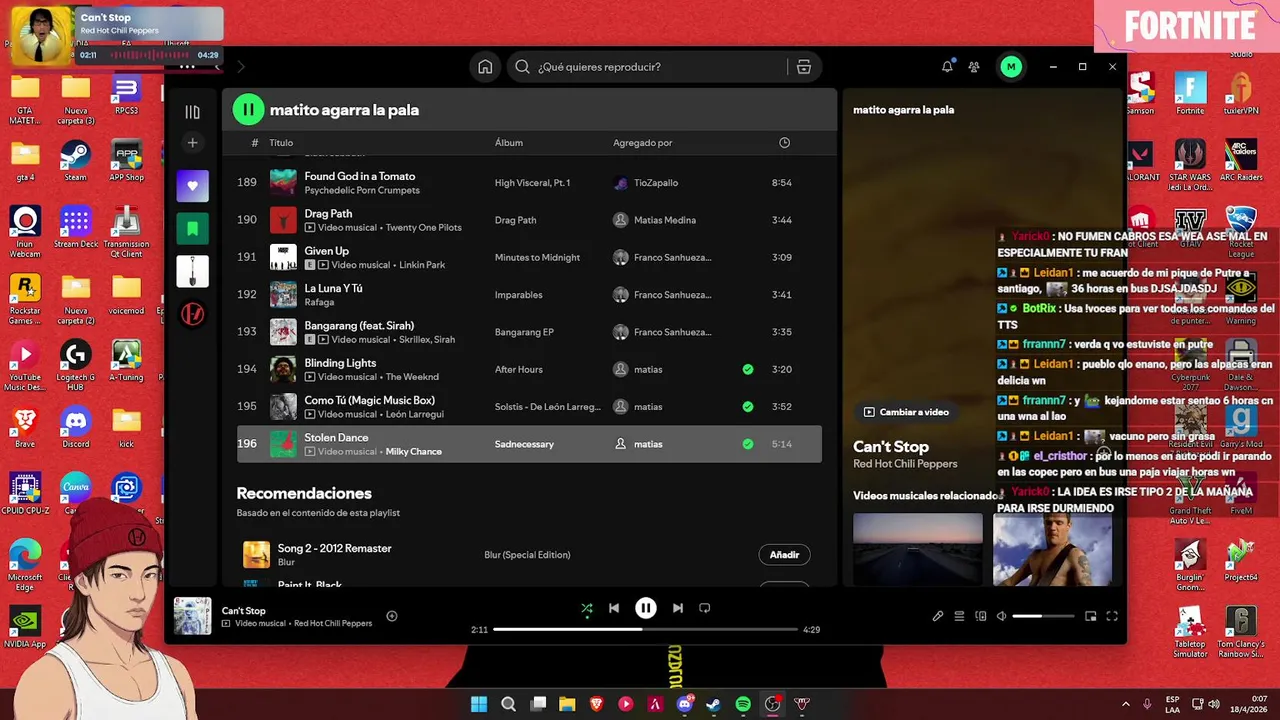Open lyrics microphone icon in player
This screenshot has height=720, width=1280.
(938, 616)
